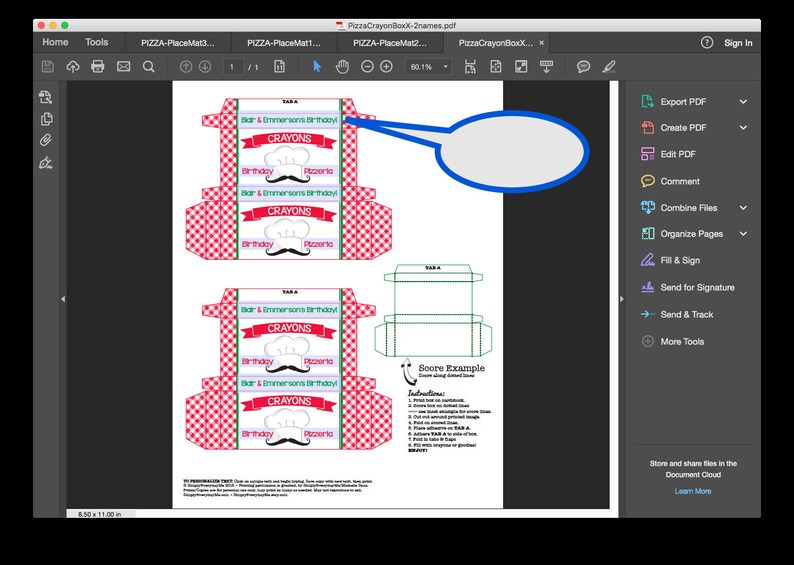Open the PIZZA-PlaceMat2 tab

pos(390,43)
